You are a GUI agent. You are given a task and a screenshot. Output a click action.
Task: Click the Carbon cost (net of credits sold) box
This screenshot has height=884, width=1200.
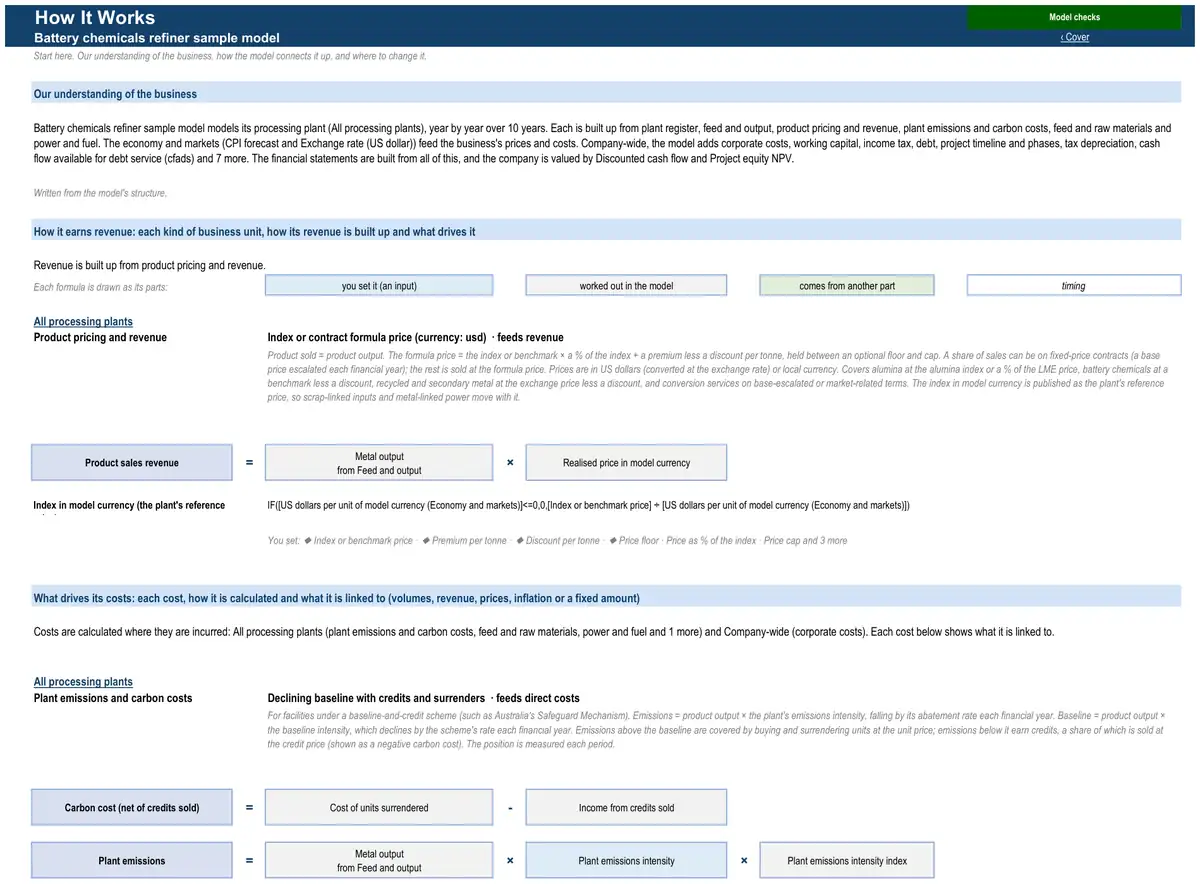(x=132, y=808)
